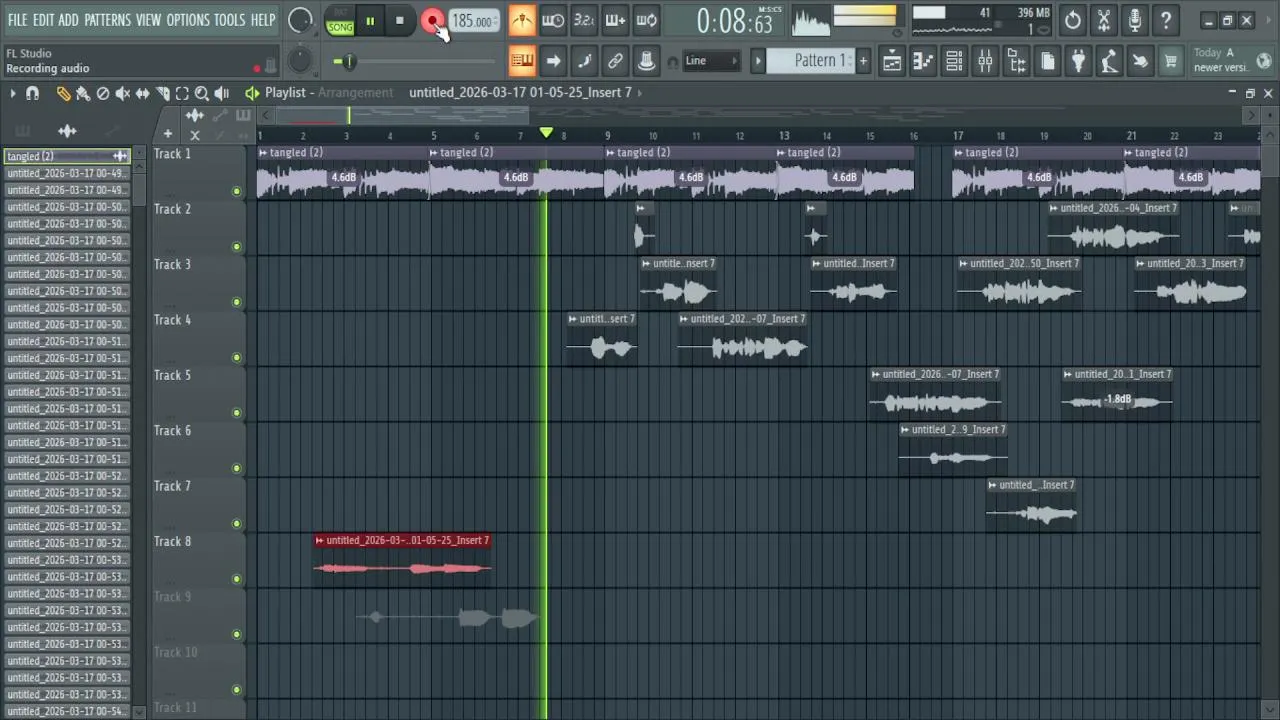
Task: Click the arrow left of Pattern 1
Action: pos(758,61)
